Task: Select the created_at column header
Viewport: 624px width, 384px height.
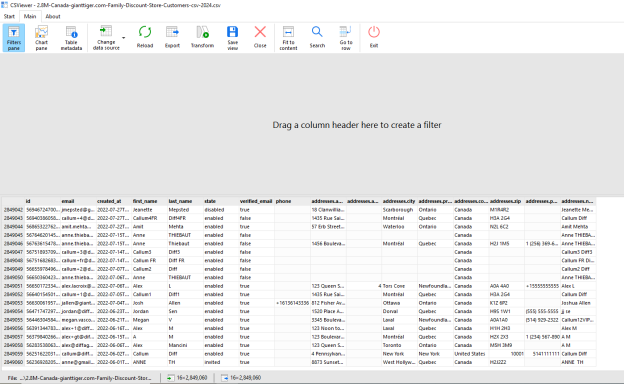Action: (114, 201)
